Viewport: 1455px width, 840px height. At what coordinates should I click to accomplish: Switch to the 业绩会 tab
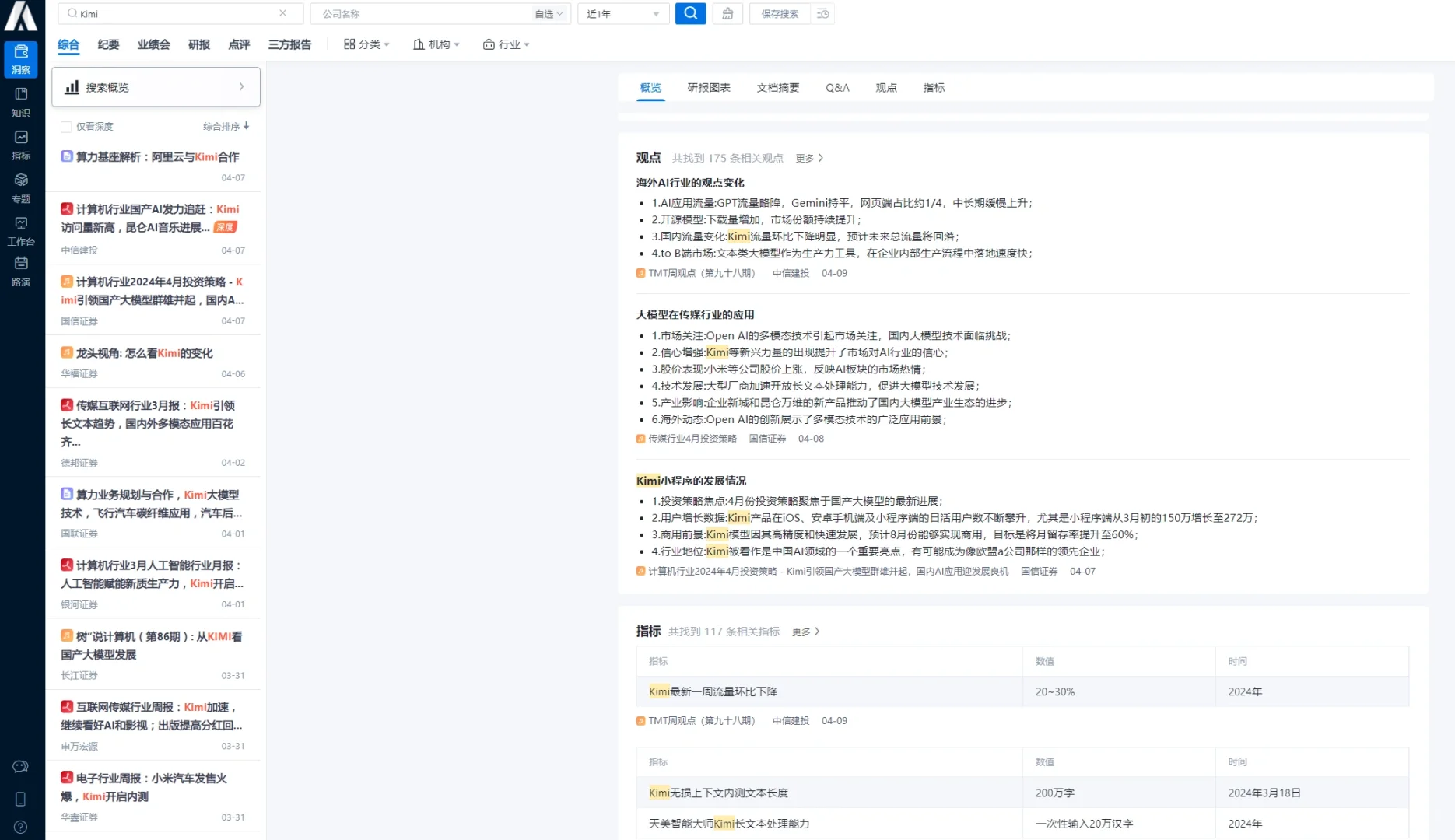pos(153,44)
